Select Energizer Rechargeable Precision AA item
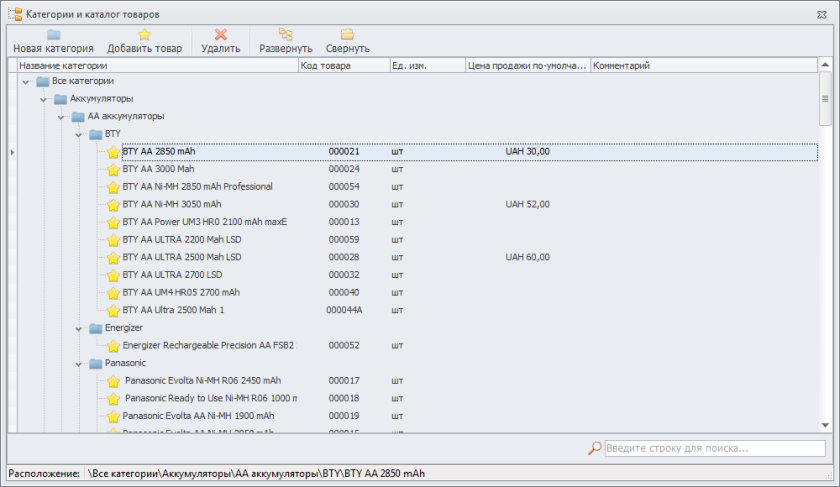The image size is (840, 487). pos(208,345)
